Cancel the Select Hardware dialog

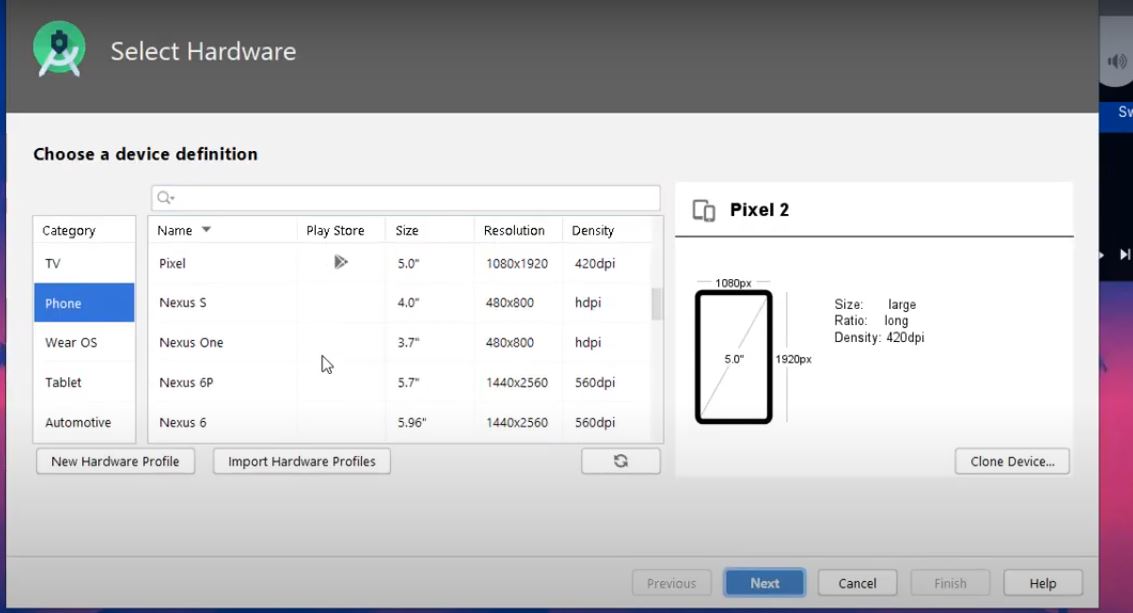click(x=857, y=583)
